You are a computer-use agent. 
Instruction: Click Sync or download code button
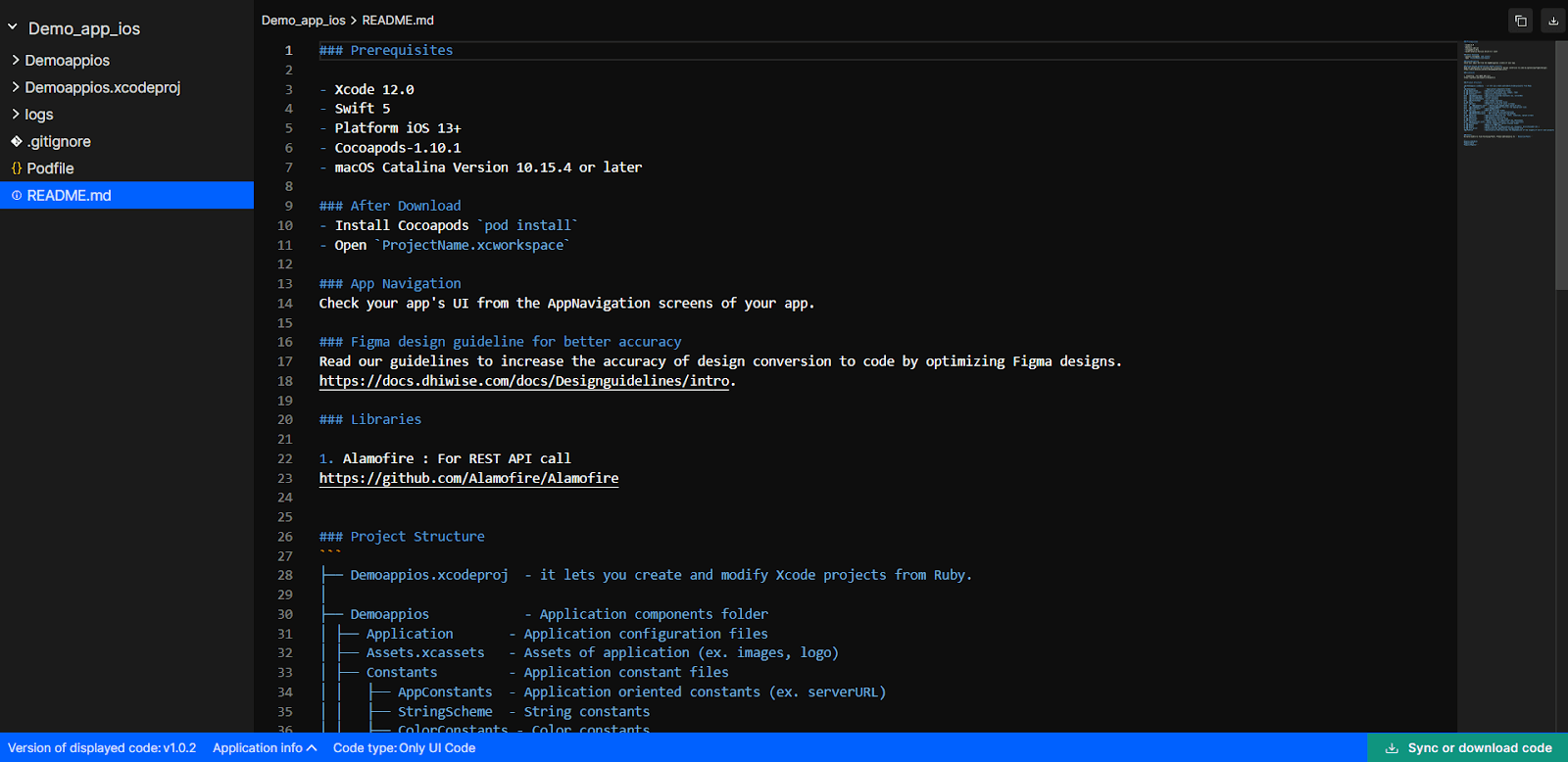(x=1468, y=748)
